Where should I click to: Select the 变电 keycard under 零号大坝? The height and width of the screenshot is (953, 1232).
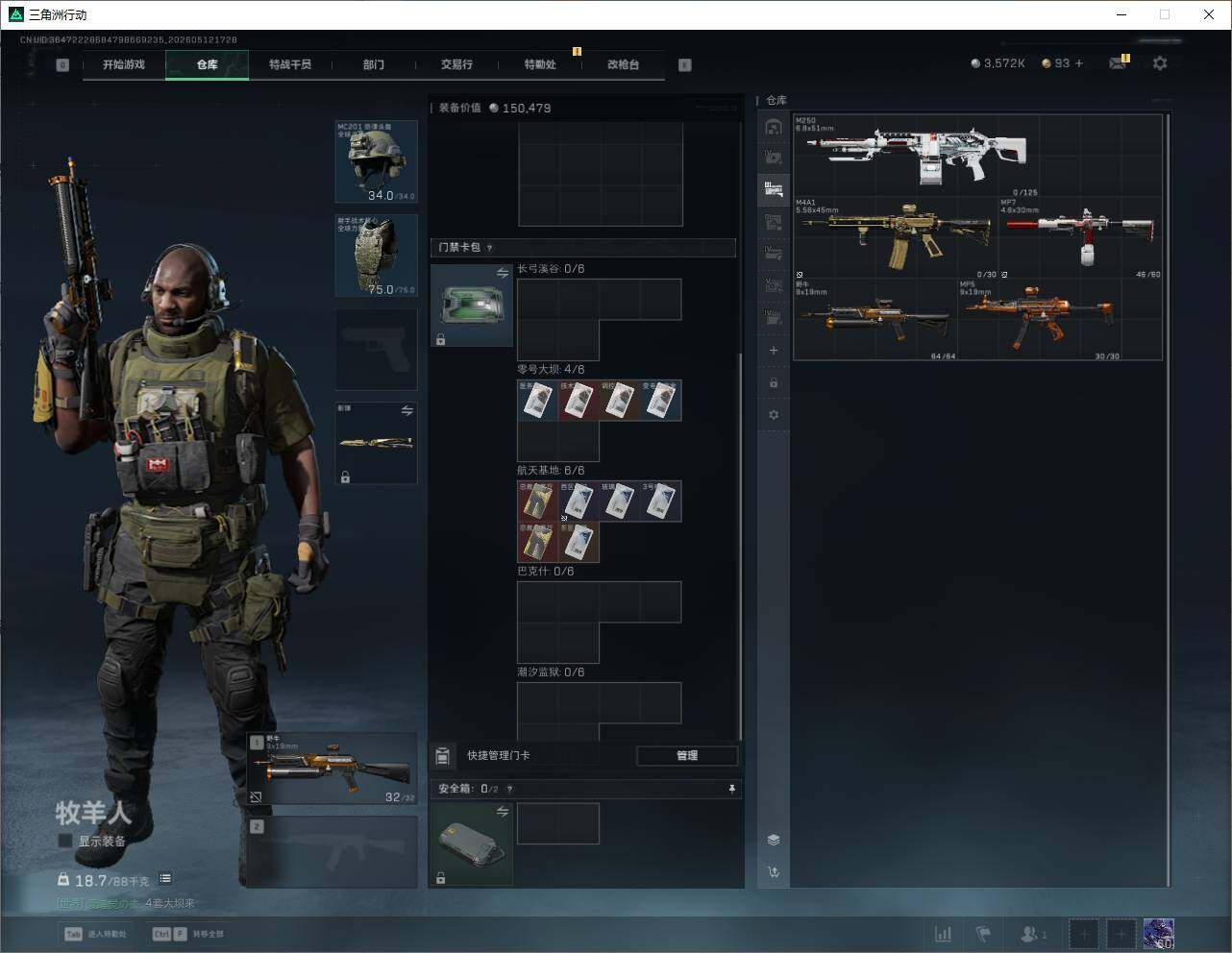(x=661, y=401)
